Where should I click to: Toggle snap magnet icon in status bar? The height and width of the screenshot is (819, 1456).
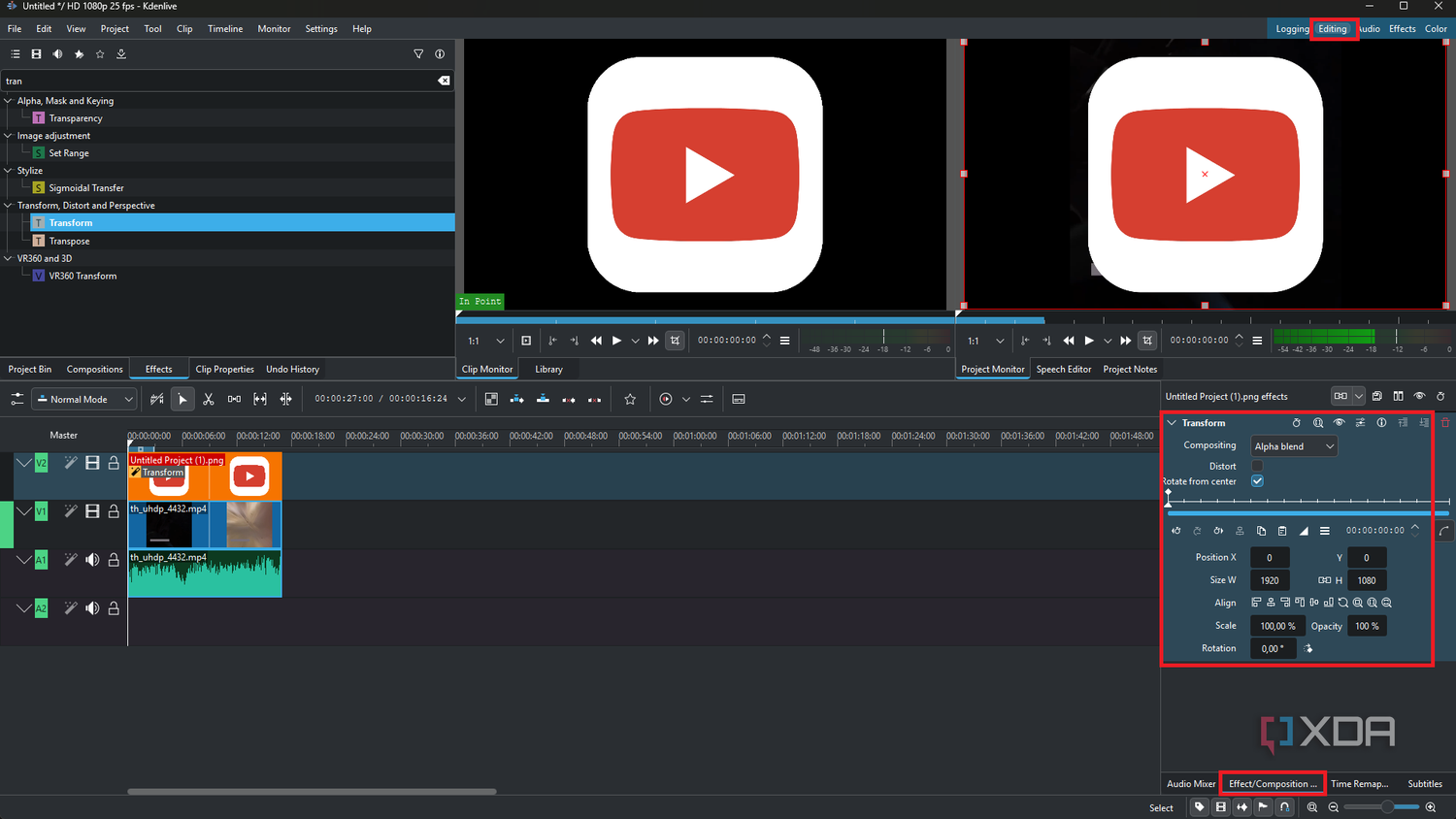(1284, 807)
